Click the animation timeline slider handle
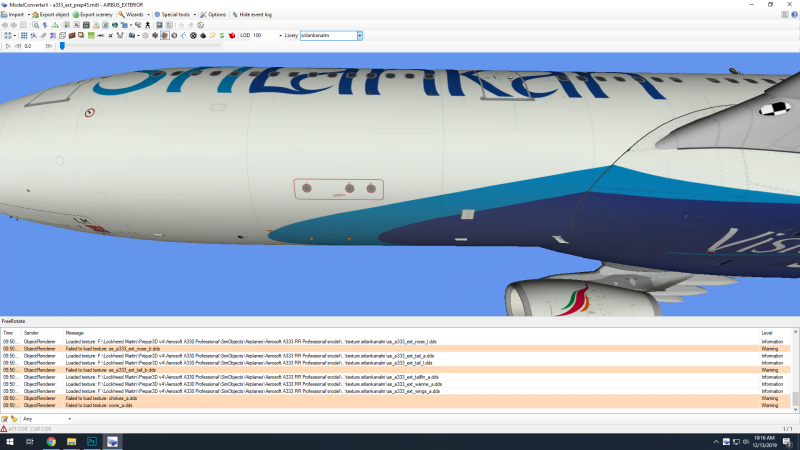Image resolution: width=800 pixels, height=450 pixels. tap(62, 46)
